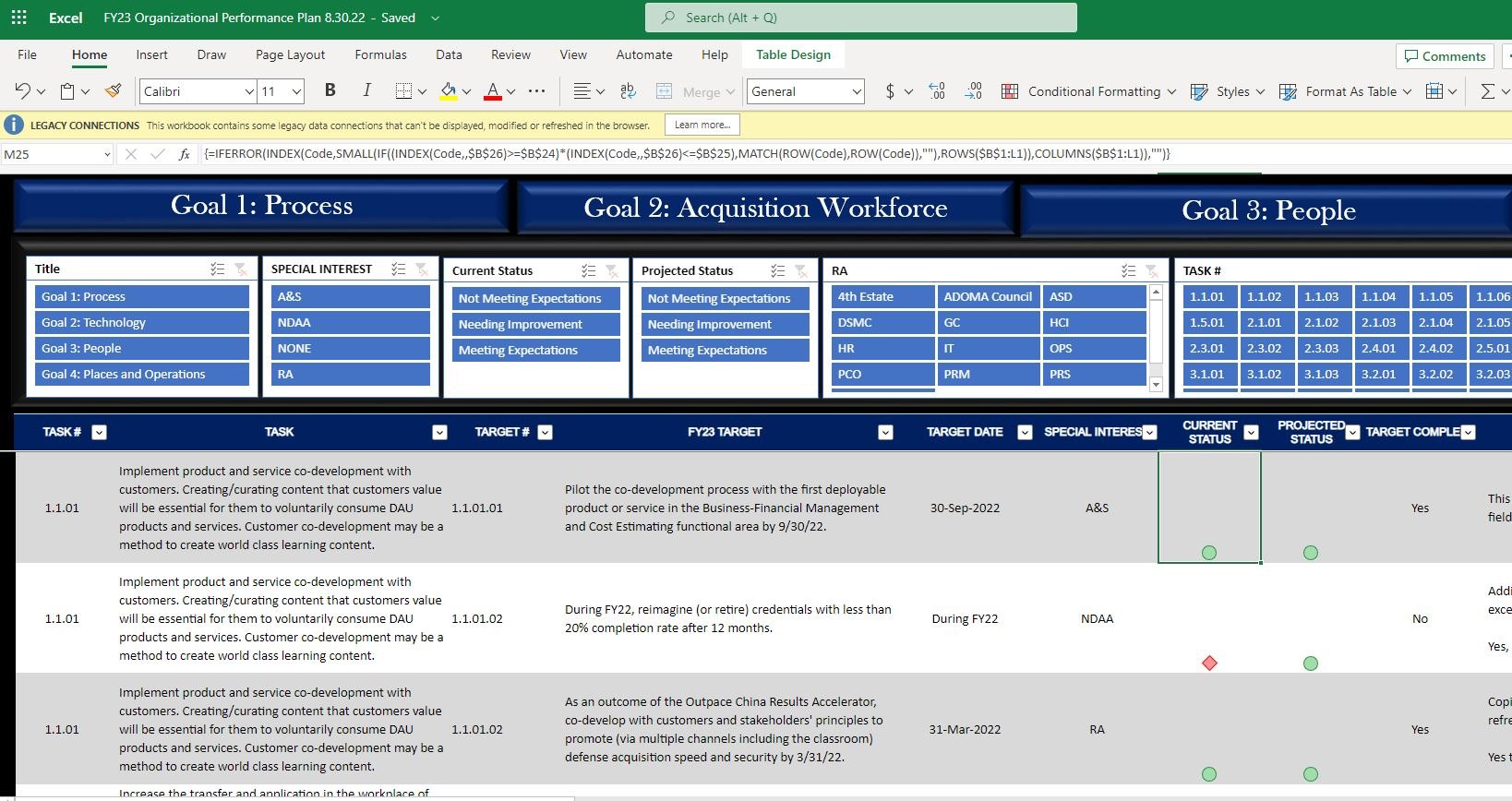Select the Goal 2: Technology slicer item

tap(142, 322)
